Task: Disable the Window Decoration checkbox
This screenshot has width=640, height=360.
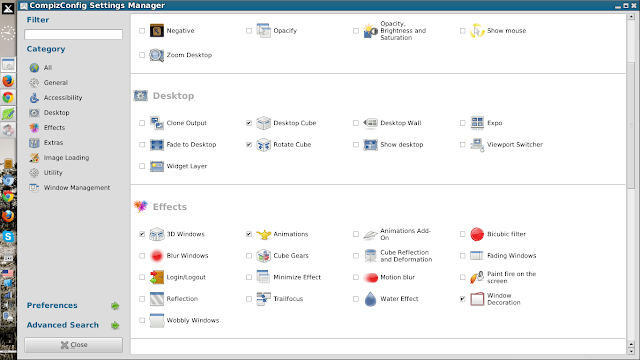Action: pyautogui.click(x=462, y=299)
